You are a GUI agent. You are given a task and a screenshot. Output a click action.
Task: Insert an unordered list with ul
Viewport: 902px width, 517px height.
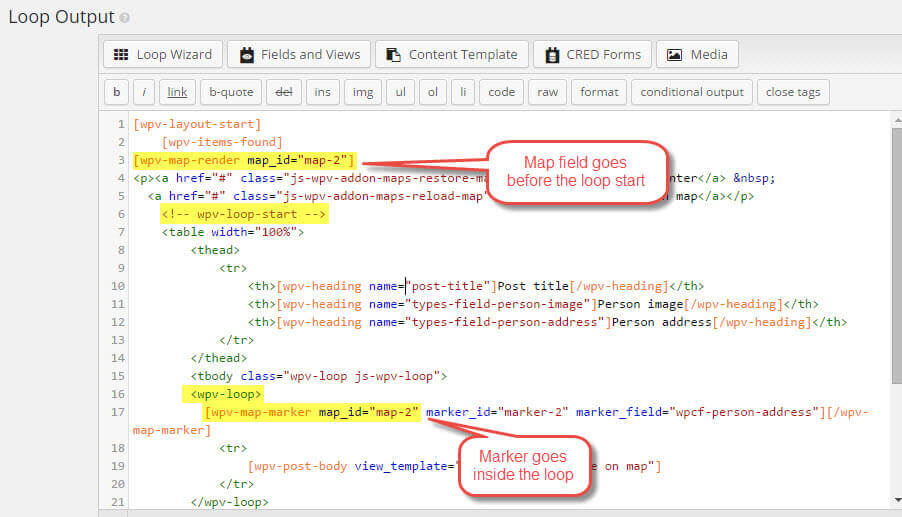pos(400,92)
